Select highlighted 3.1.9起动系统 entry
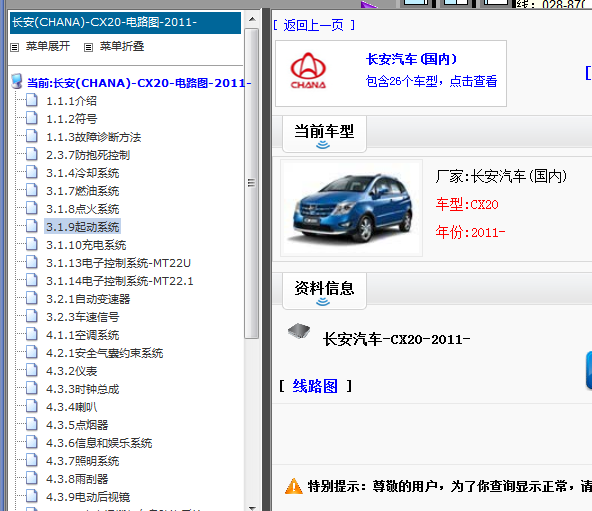Viewport: 592px width, 511px height. pyautogui.click(x=82, y=227)
